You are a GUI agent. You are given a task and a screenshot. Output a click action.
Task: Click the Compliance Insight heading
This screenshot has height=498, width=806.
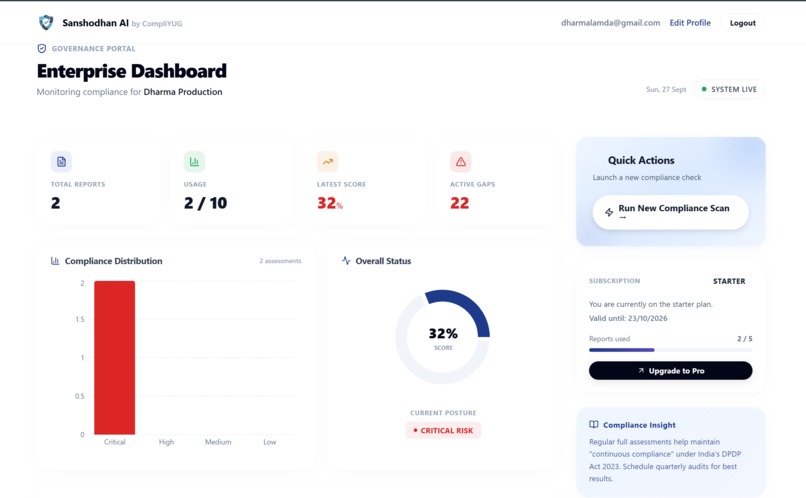[x=639, y=425]
